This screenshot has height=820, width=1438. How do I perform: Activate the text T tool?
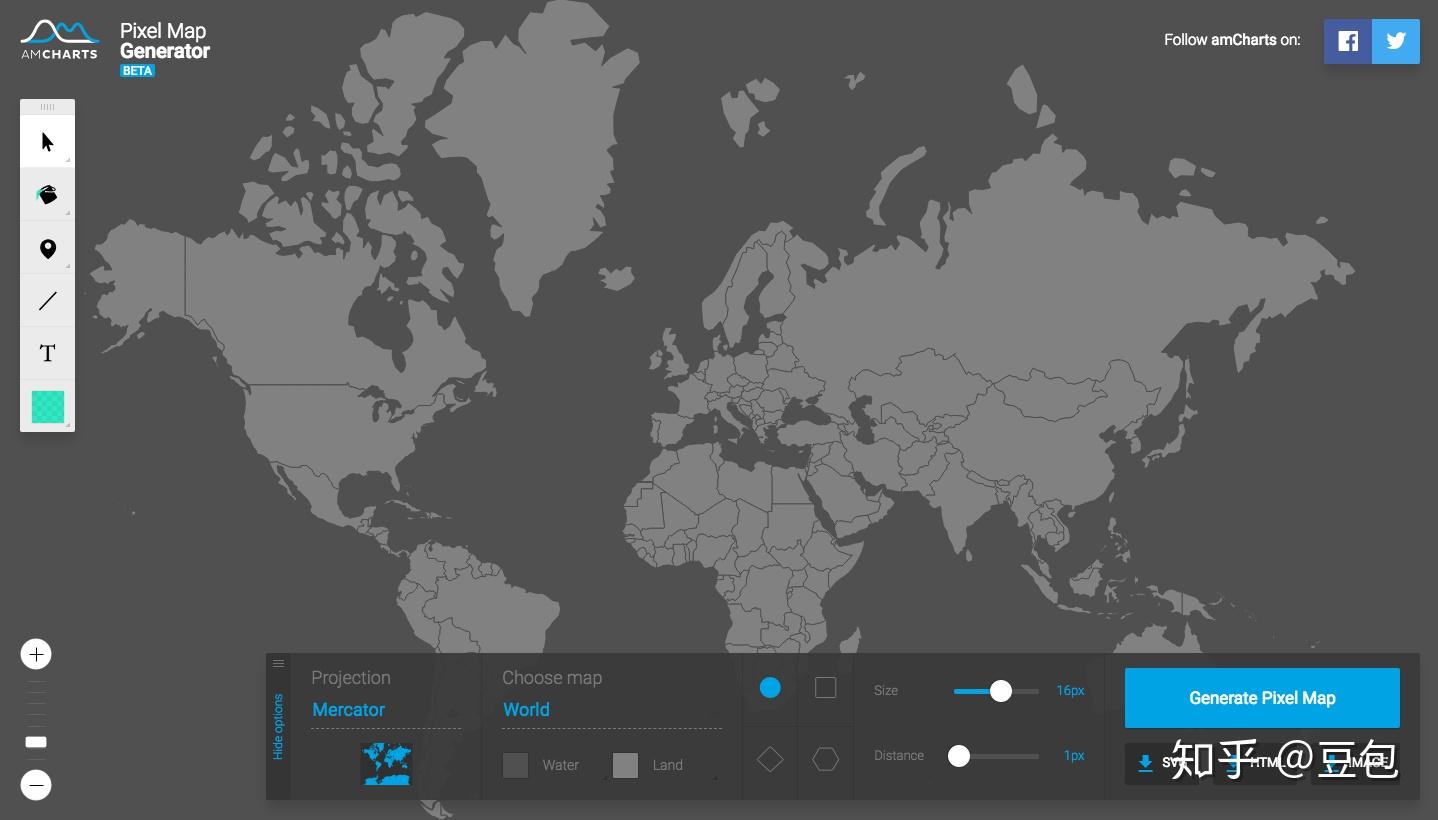[x=47, y=353]
